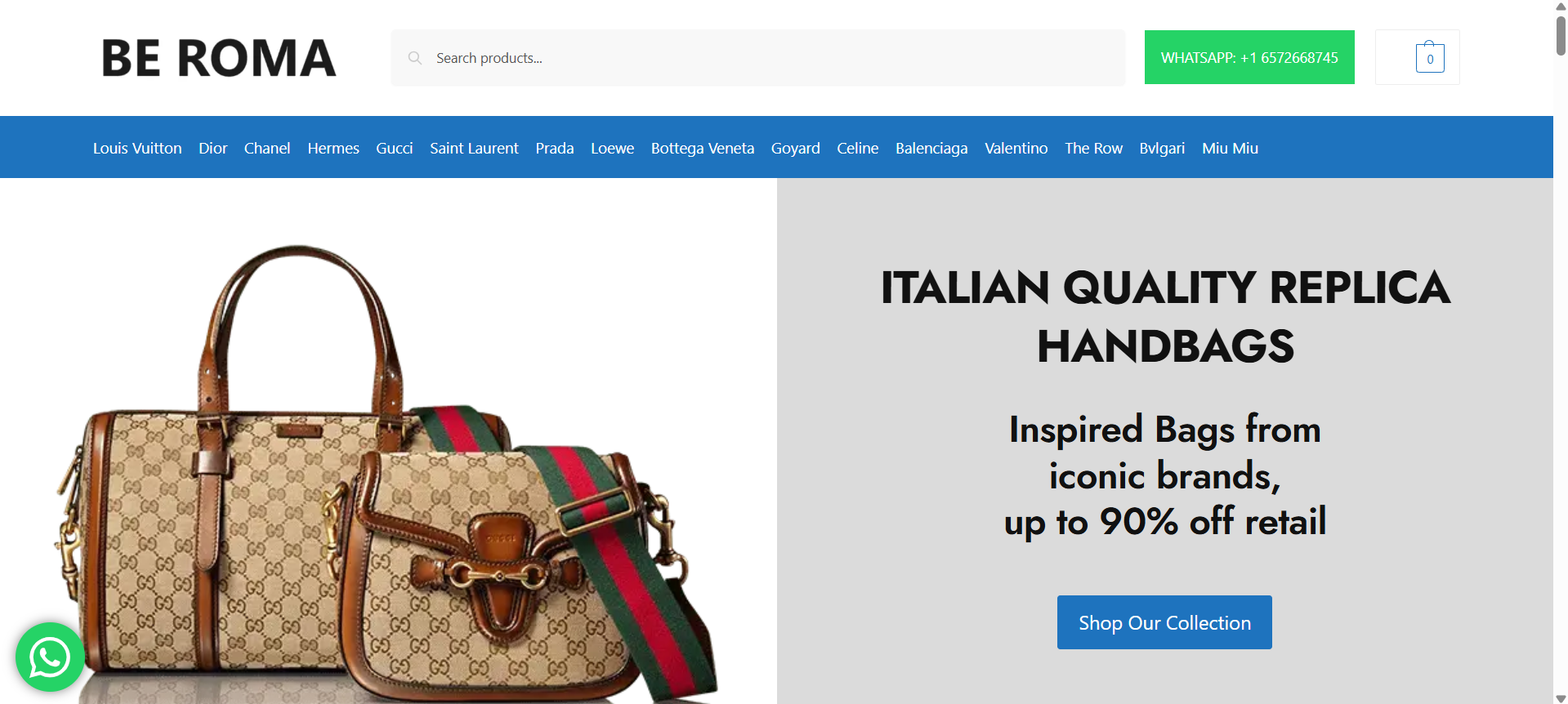
Task: Open Louis Vuitton category
Action: pos(137,148)
